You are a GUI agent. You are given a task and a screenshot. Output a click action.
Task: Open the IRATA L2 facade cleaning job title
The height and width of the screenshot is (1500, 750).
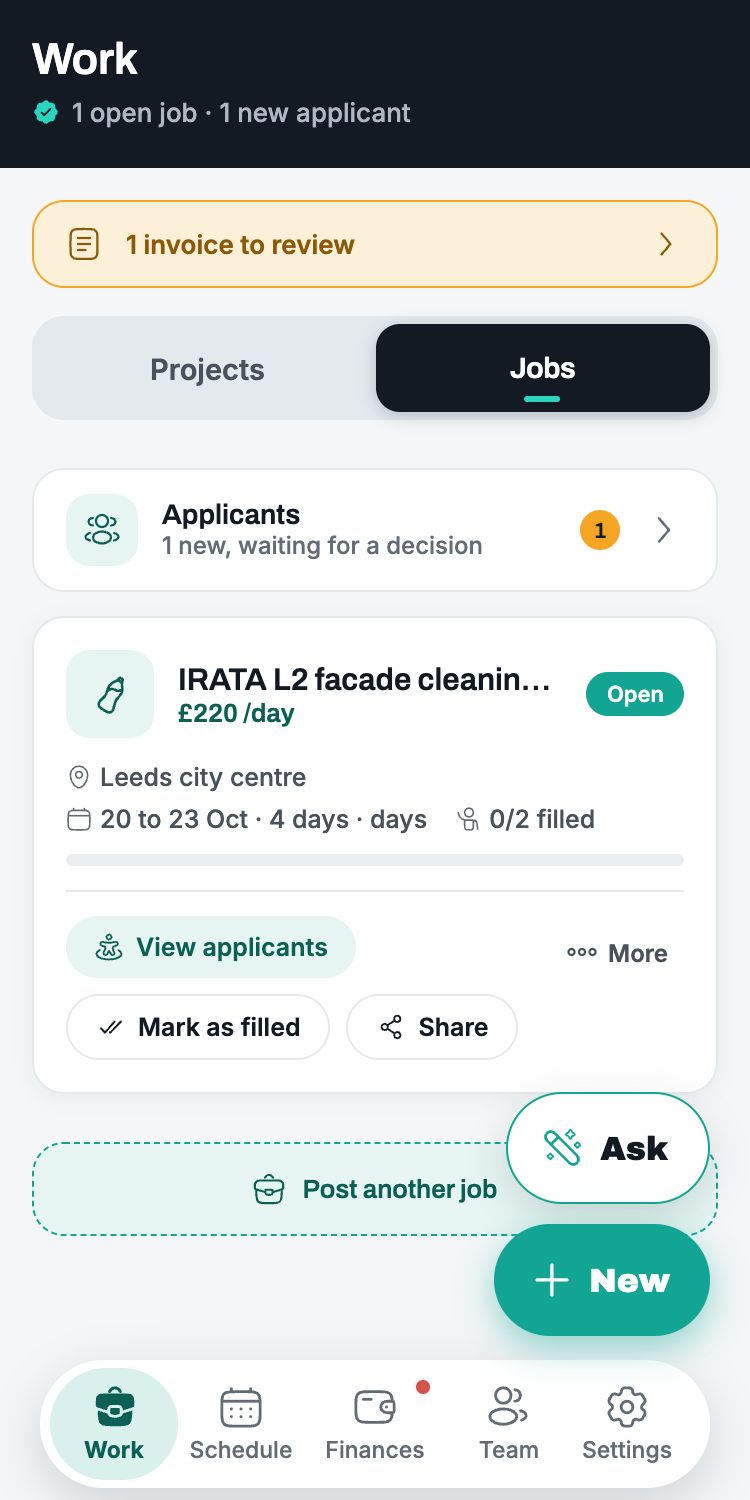tap(365, 680)
